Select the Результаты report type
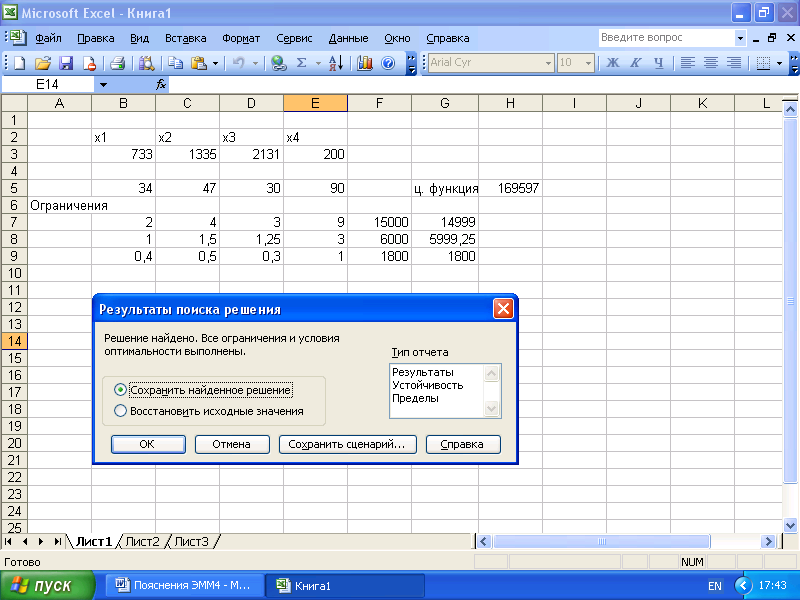This screenshot has height=600, width=800. (x=422, y=372)
